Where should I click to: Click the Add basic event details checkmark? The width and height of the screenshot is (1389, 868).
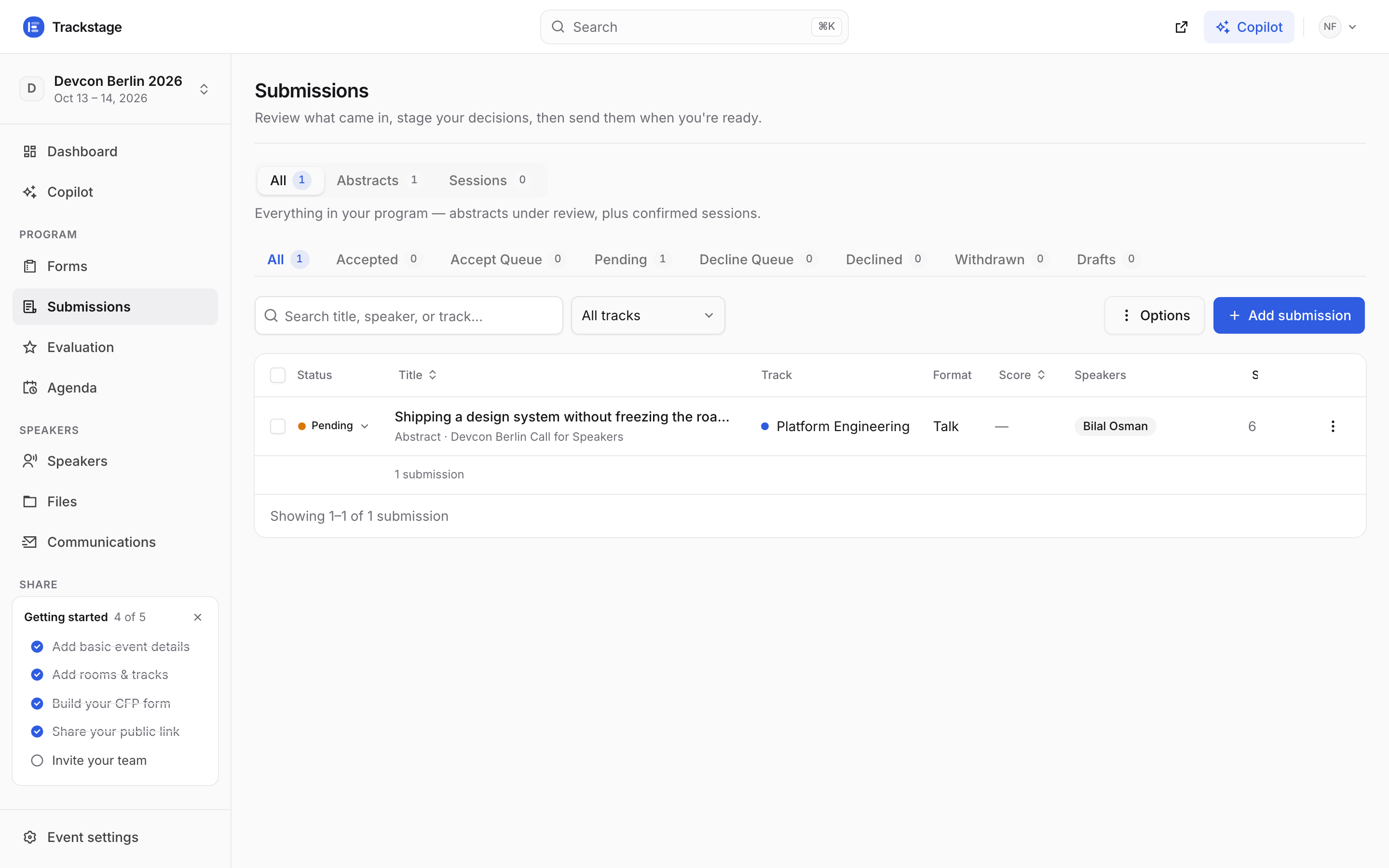37,646
